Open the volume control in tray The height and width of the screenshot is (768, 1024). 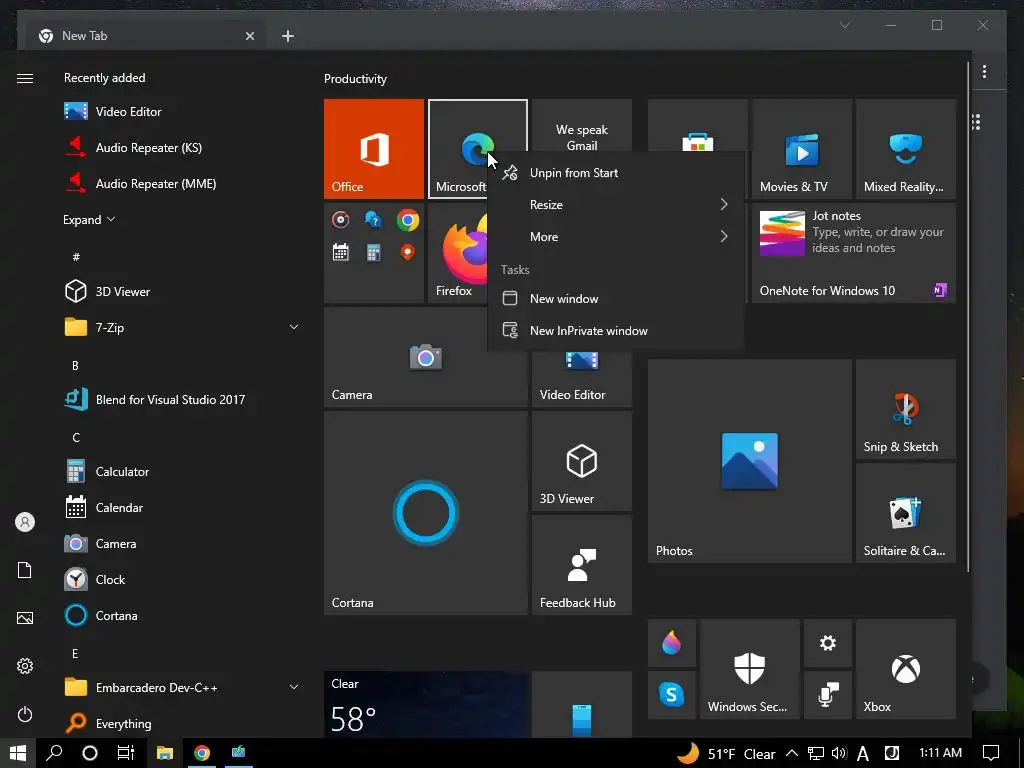[839, 754]
